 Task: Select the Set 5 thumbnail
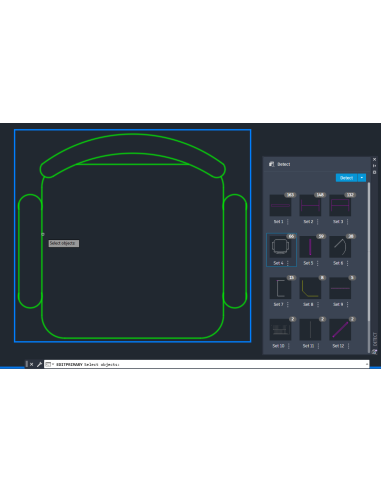(x=310, y=247)
